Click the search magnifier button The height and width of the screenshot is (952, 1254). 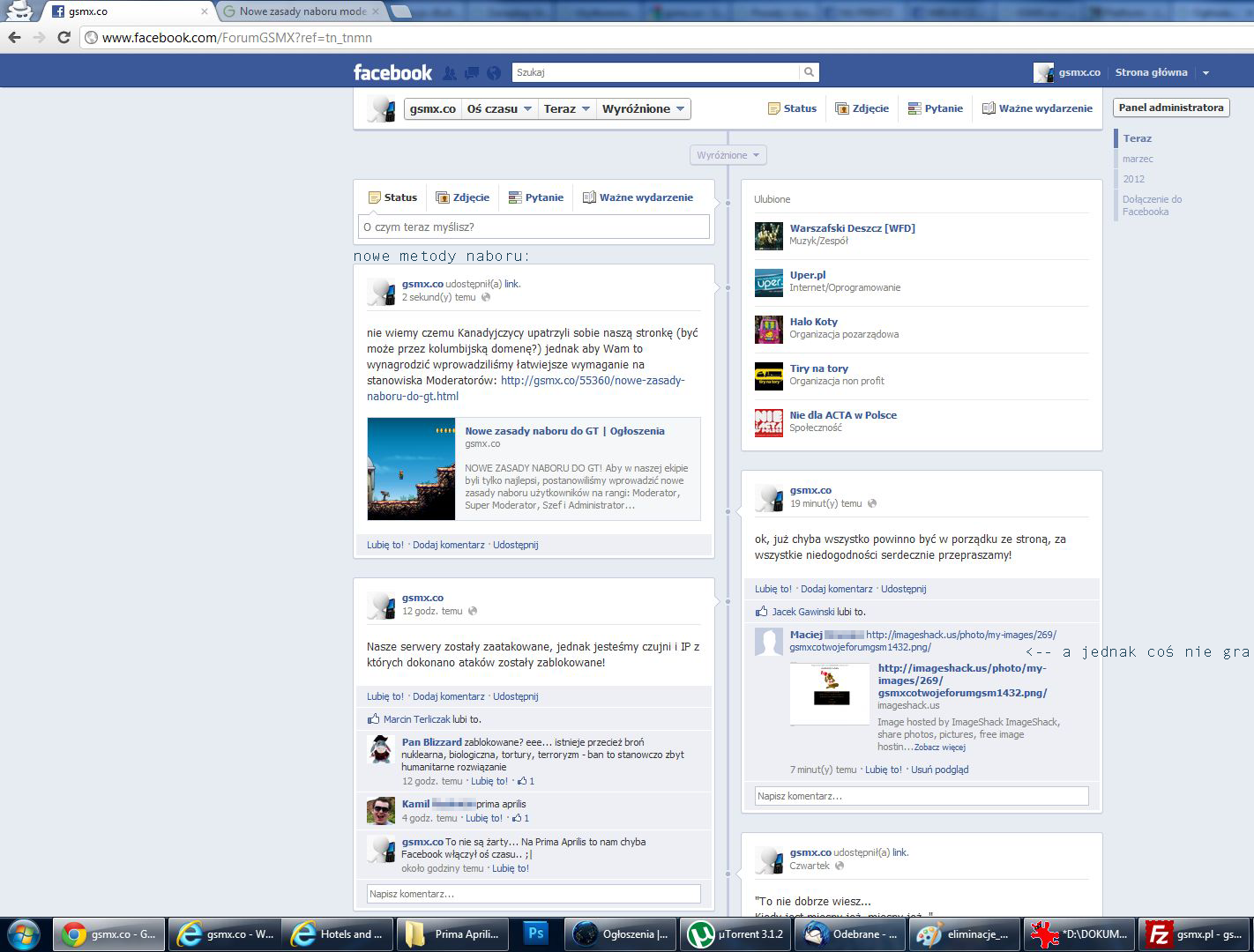pyautogui.click(x=809, y=72)
